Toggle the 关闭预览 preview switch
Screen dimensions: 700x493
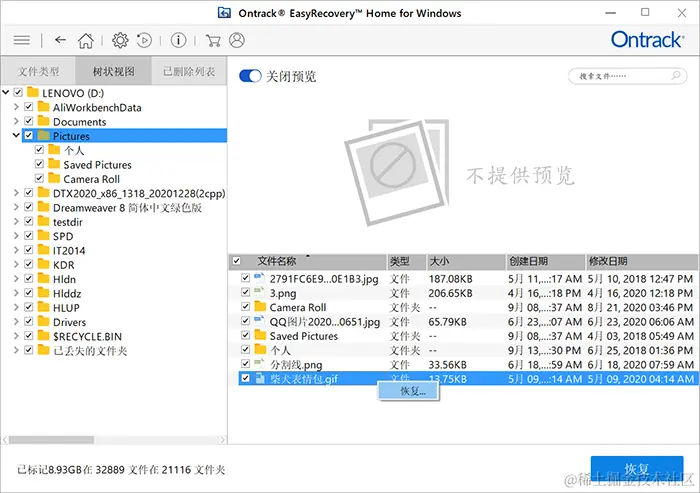coord(250,76)
